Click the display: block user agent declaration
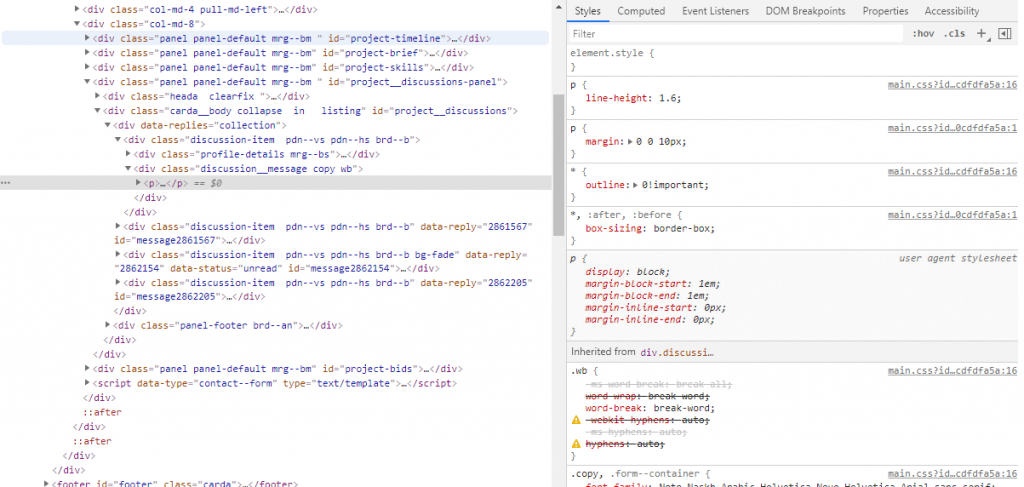The height and width of the screenshot is (487, 1024). coord(628,272)
